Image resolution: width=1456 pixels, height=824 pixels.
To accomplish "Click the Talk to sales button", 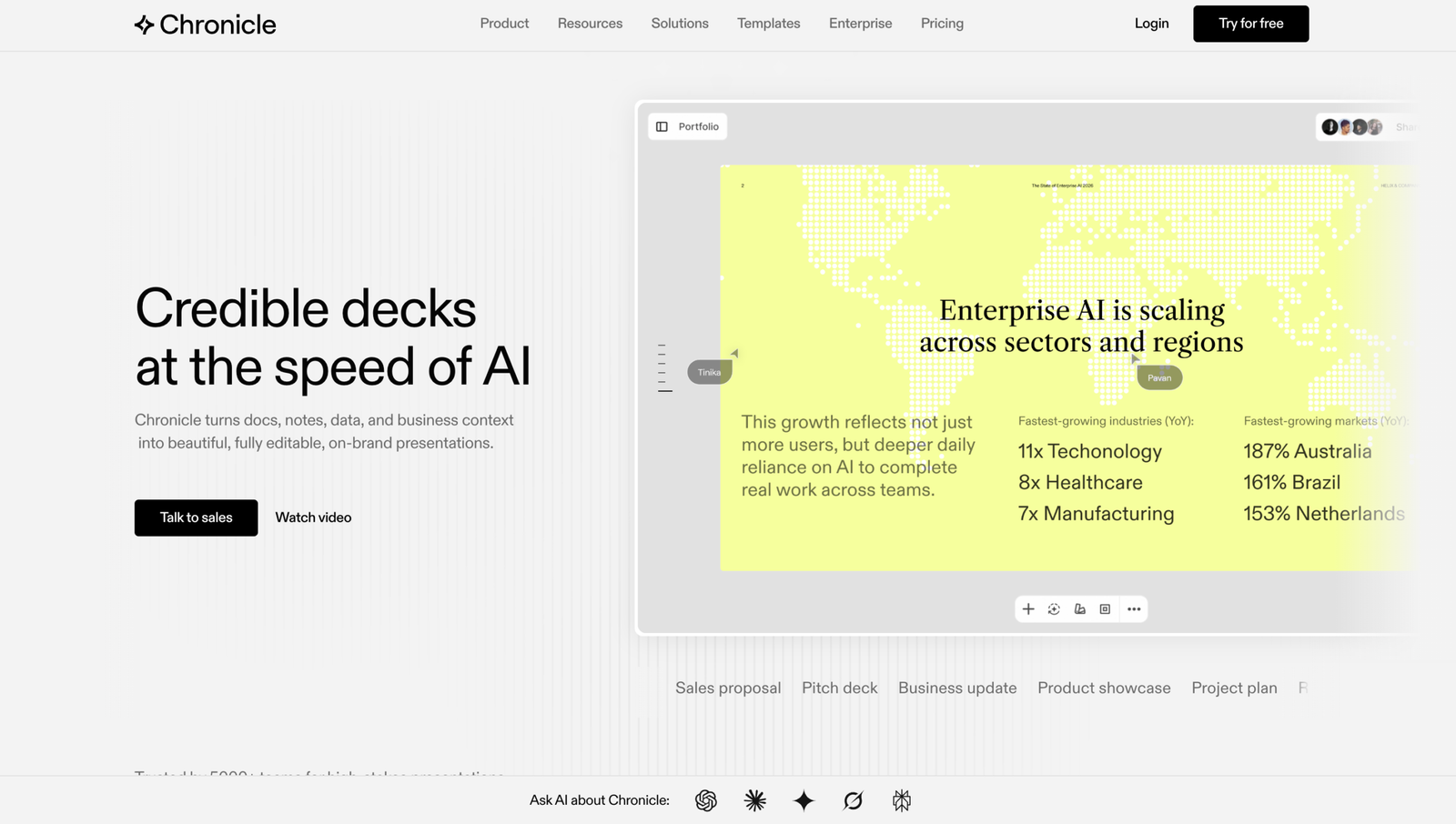I will pos(197,518).
